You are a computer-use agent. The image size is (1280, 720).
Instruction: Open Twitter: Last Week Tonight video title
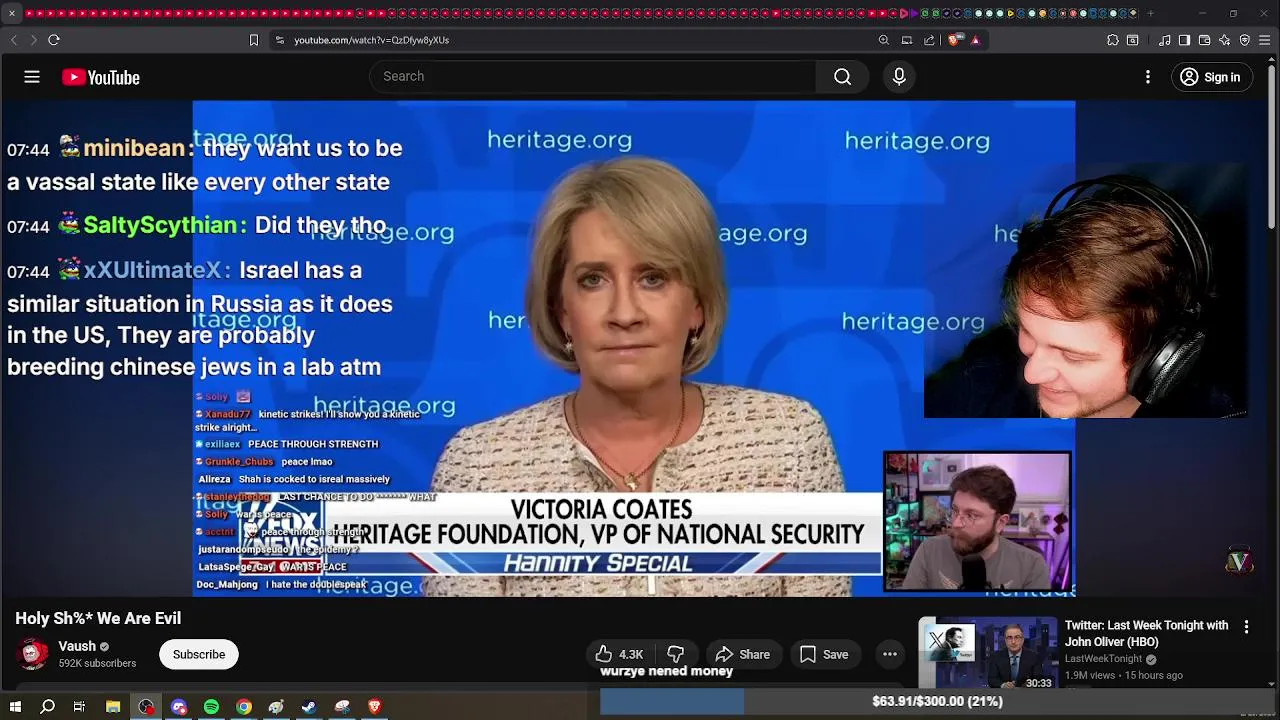pyautogui.click(x=1147, y=634)
